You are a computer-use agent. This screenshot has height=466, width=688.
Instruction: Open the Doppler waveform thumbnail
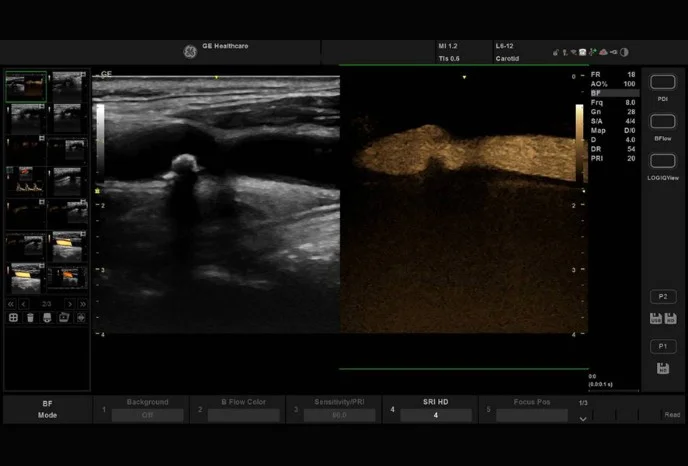[26, 181]
